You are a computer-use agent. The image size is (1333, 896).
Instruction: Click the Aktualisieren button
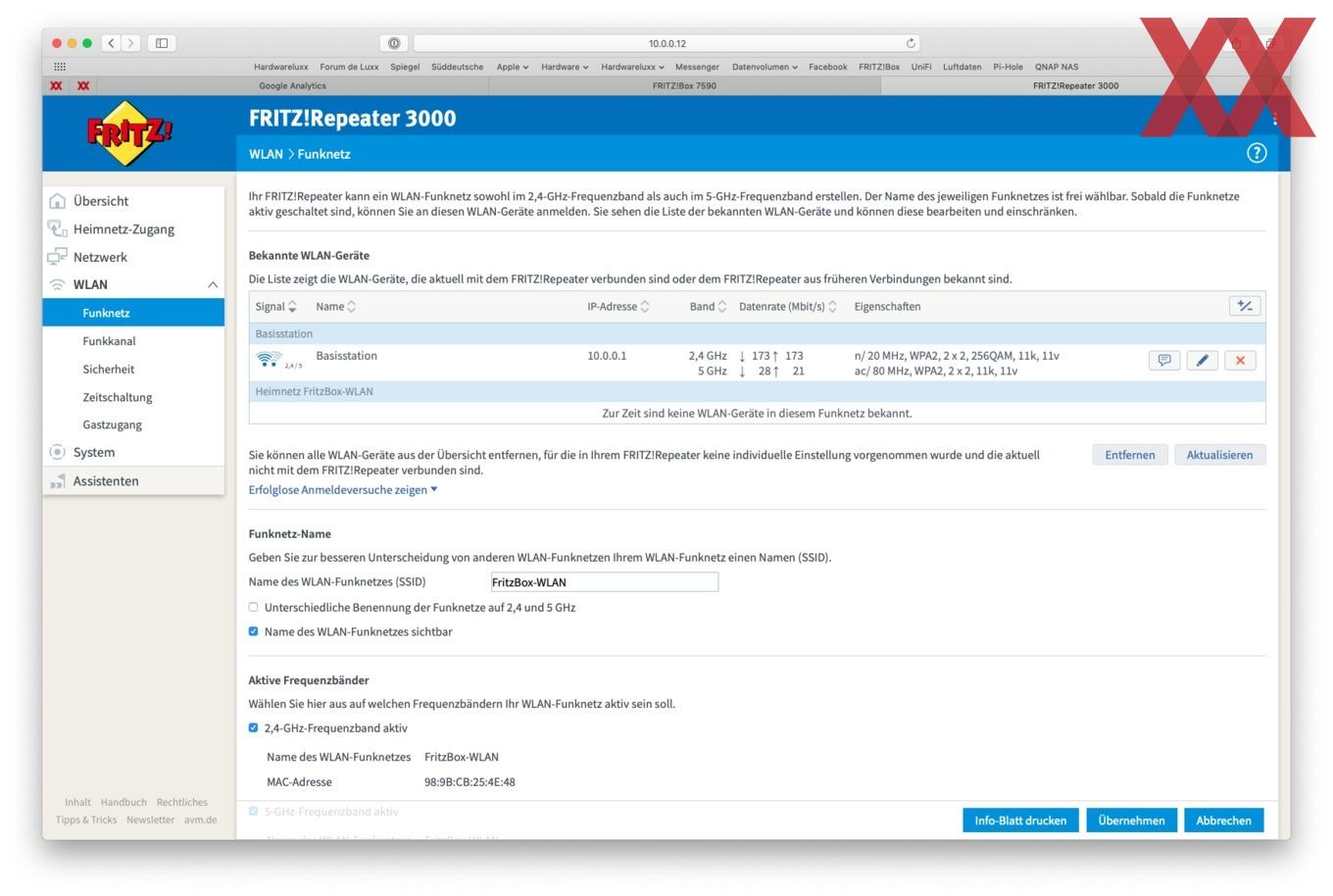click(x=1219, y=455)
